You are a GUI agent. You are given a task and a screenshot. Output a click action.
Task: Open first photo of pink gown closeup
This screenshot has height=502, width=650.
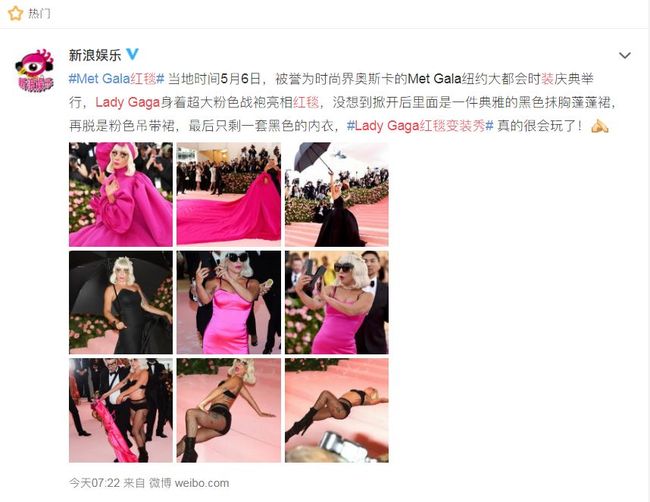pos(121,194)
